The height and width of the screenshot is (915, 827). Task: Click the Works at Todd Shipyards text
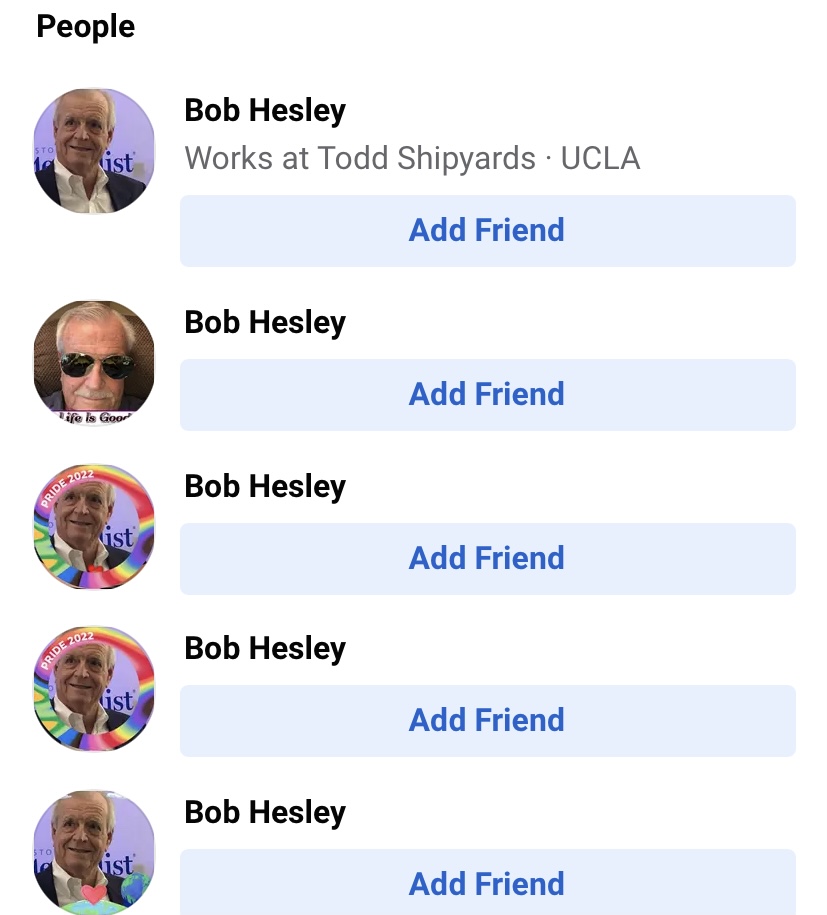tap(360, 158)
